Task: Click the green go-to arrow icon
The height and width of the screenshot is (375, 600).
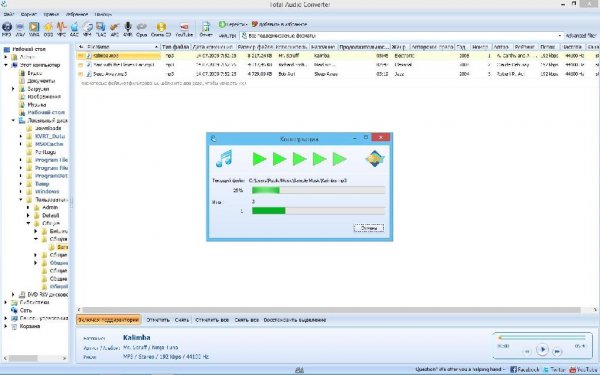Action: (222, 24)
